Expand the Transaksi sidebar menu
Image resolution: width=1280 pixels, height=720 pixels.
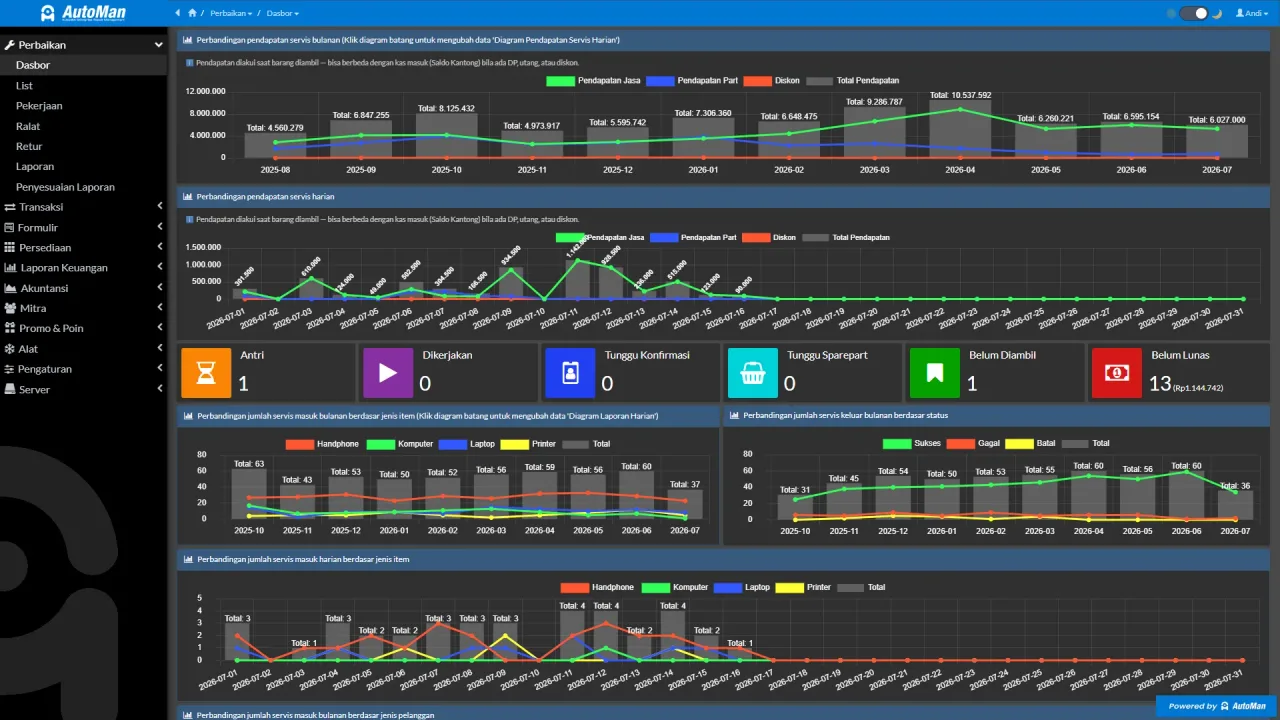pyautogui.click(x=84, y=207)
